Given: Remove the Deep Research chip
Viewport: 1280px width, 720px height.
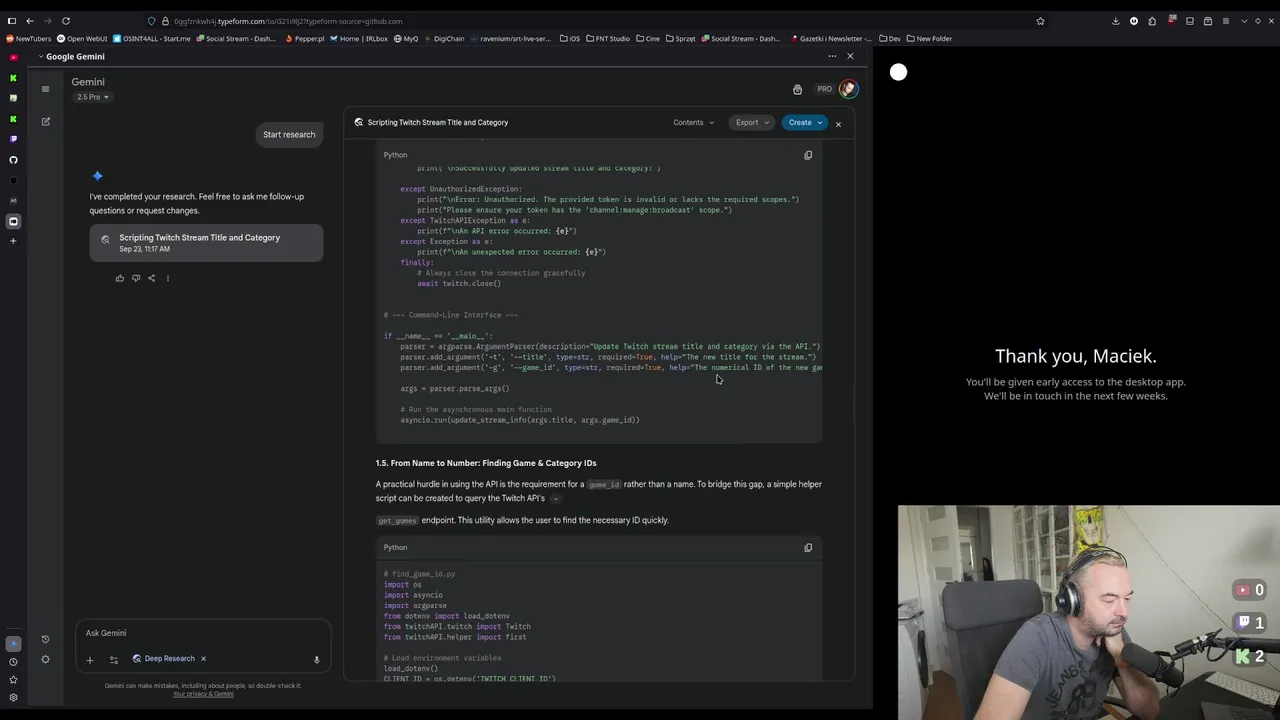Looking at the screenshot, I should pos(203,658).
